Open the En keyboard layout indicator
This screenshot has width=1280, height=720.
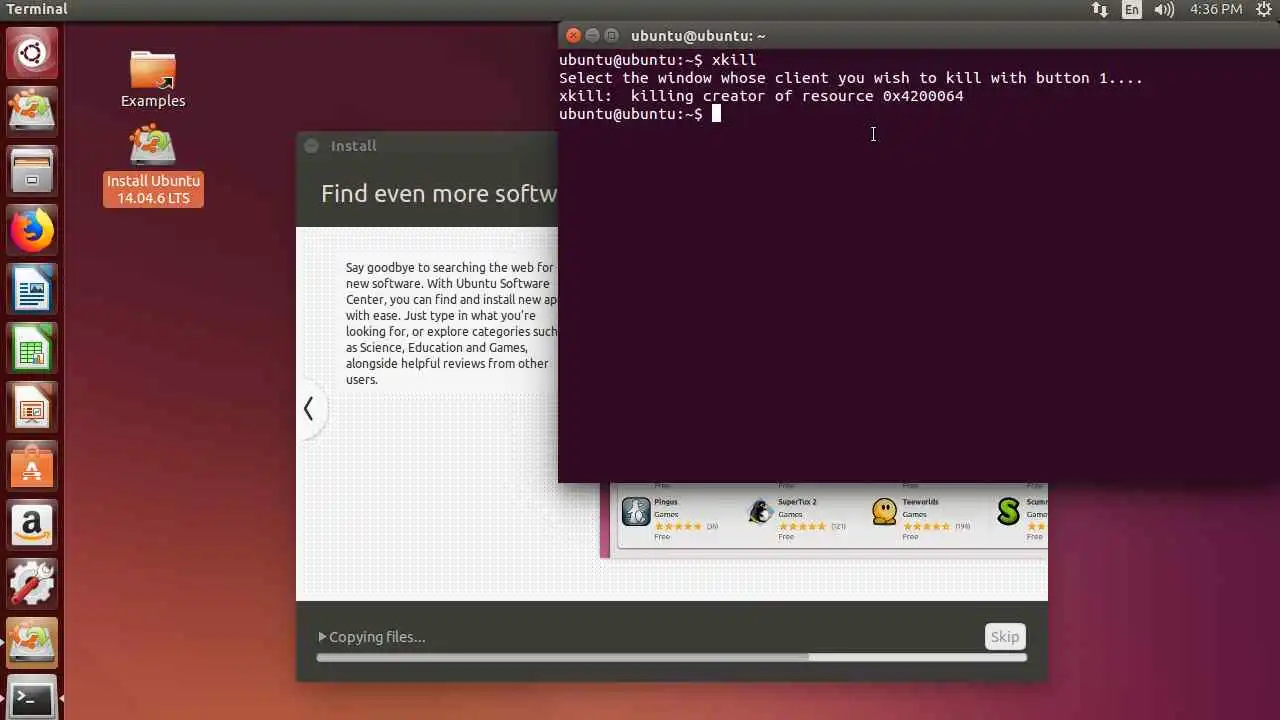1132,10
